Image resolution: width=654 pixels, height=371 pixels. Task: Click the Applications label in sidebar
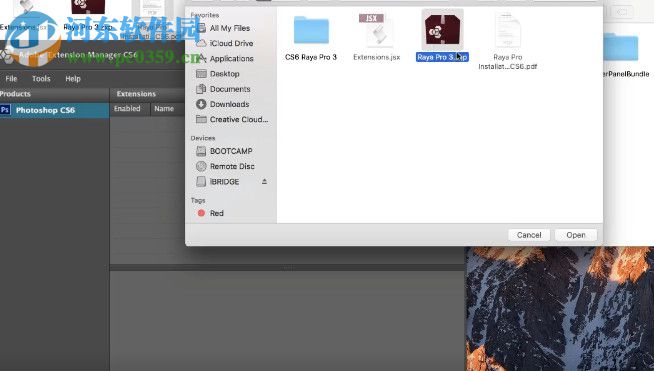click(x=231, y=58)
